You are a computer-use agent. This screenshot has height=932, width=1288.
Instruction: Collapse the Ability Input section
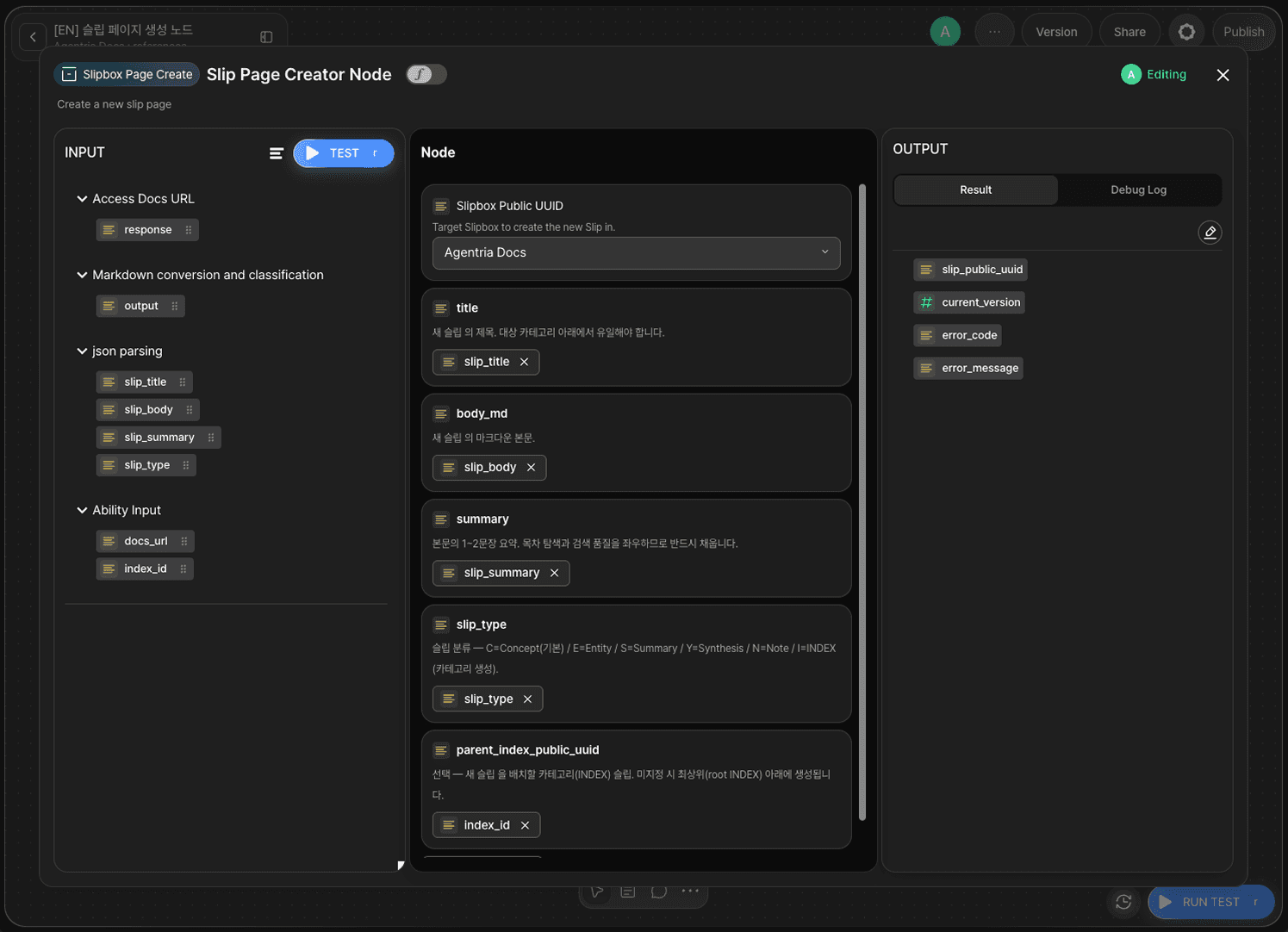click(82, 510)
